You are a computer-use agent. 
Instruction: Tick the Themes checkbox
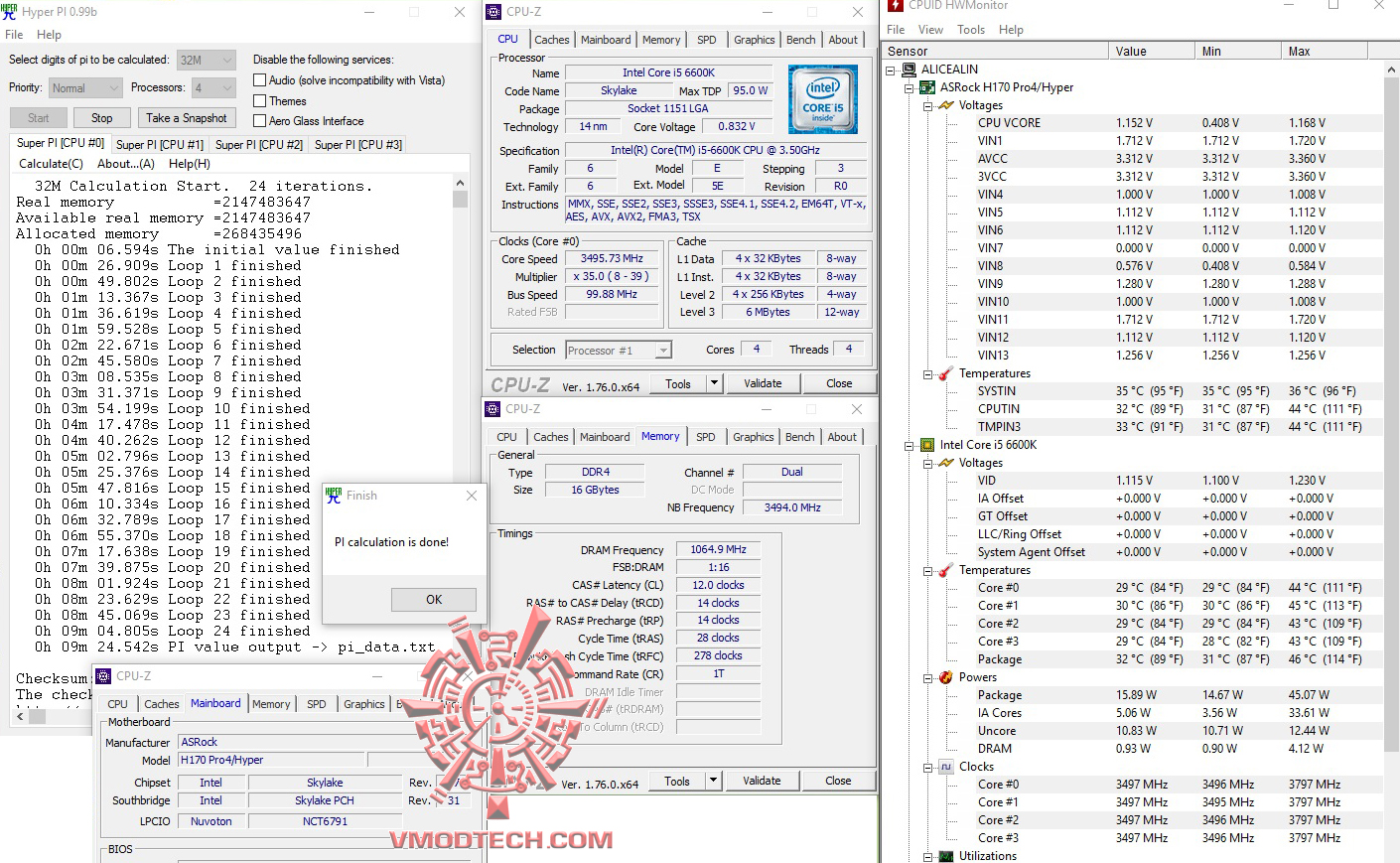pos(260,101)
